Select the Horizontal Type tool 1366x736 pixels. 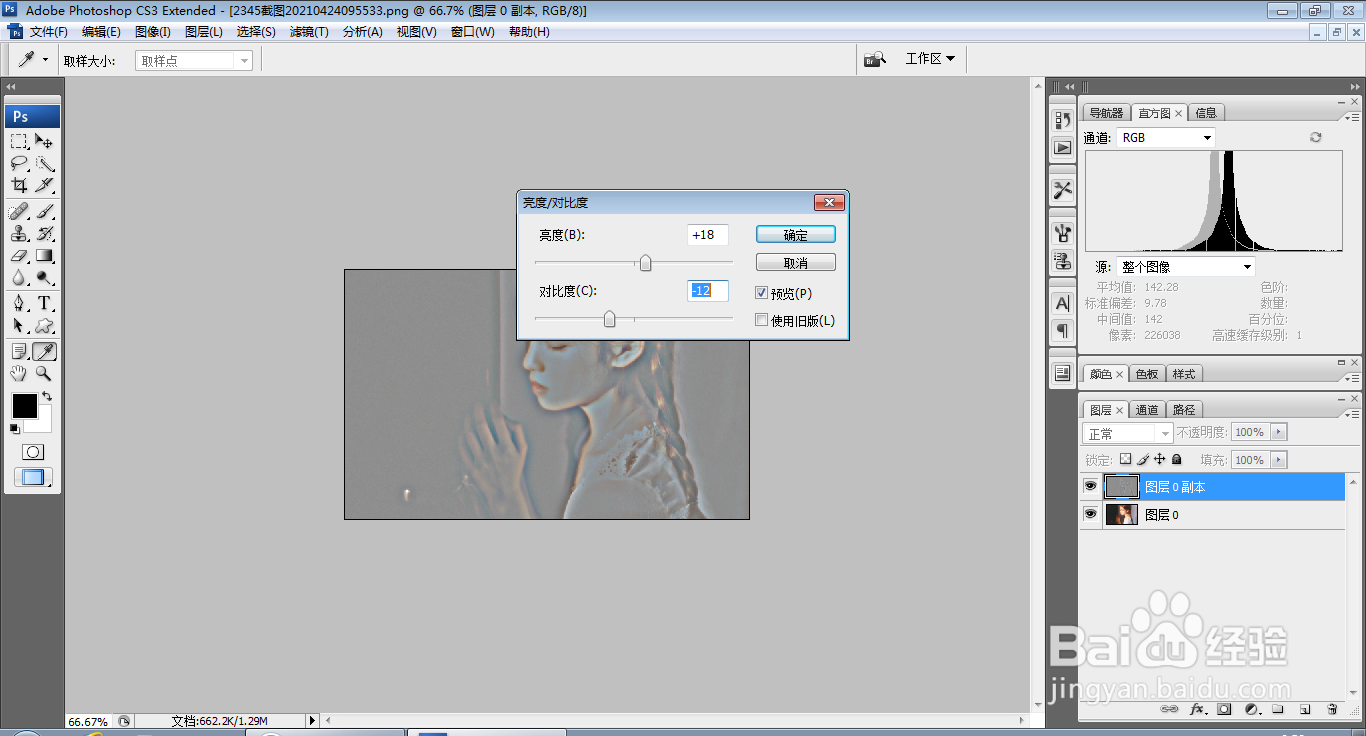click(44, 303)
